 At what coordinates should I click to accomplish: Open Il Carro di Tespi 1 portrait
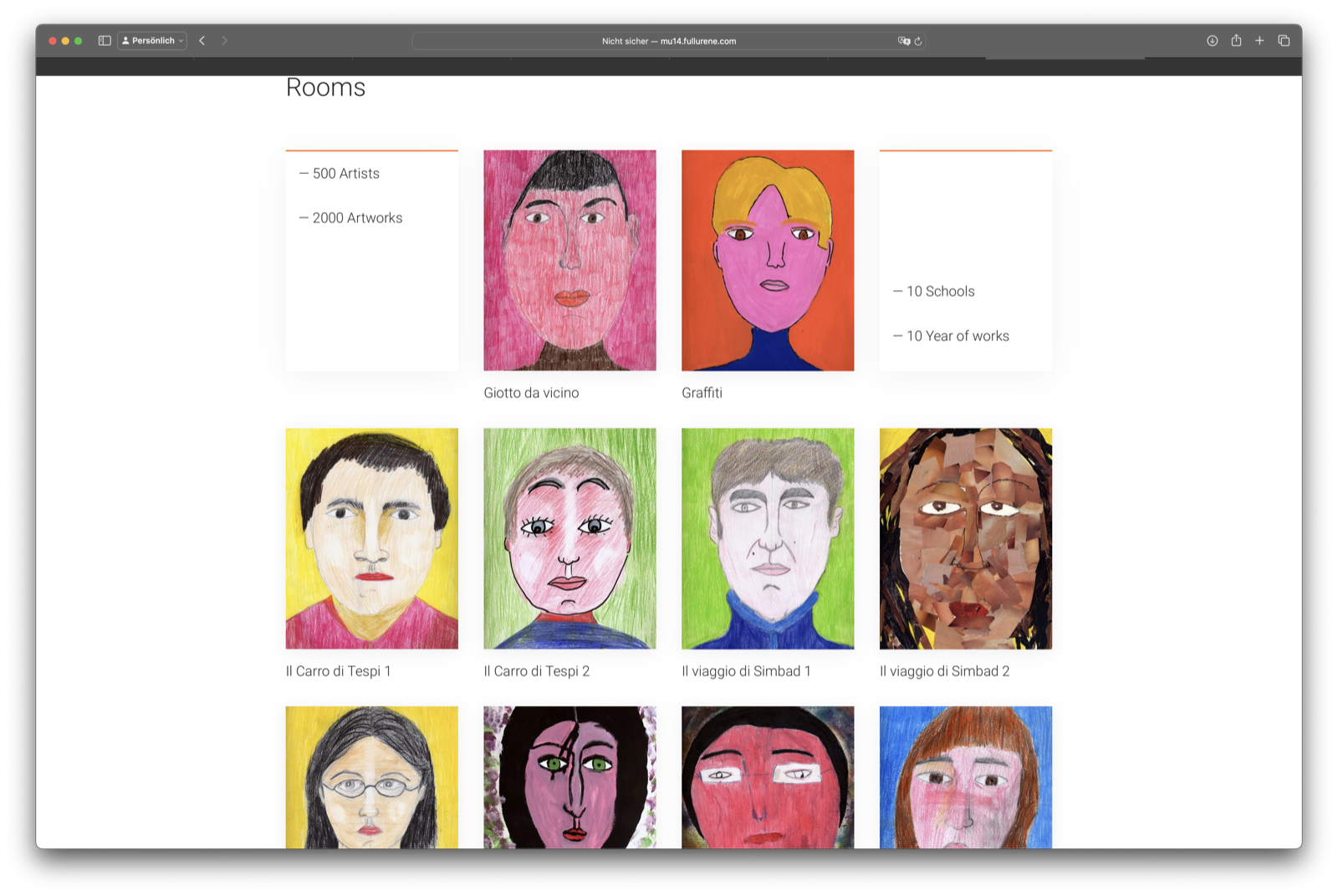[372, 538]
